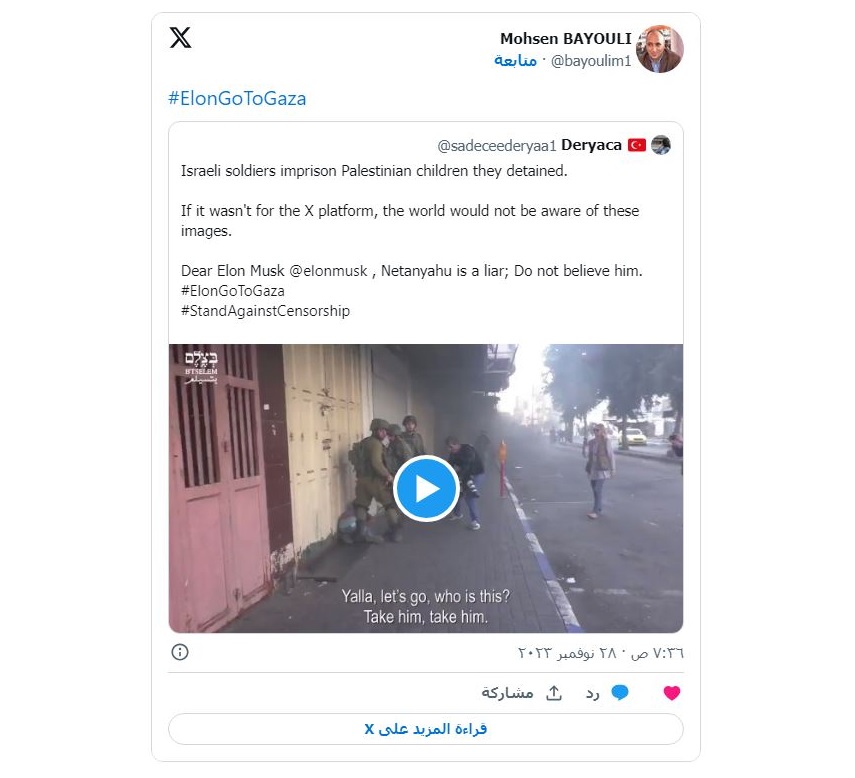Image resolution: width=855 pixels, height=778 pixels.
Task: Click the X logo icon
Action: pos(180,38)
